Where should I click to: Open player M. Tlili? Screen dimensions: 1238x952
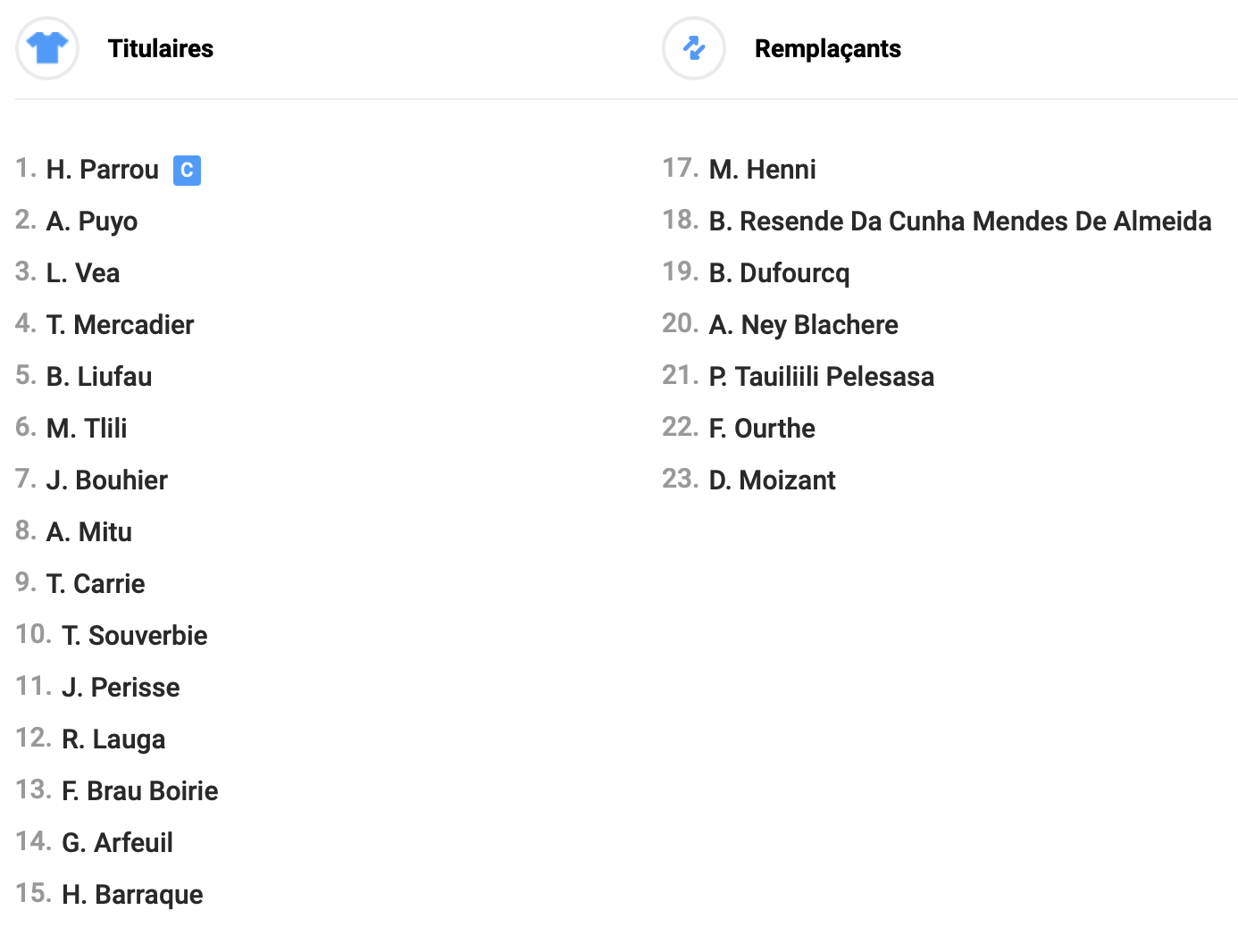87,429
